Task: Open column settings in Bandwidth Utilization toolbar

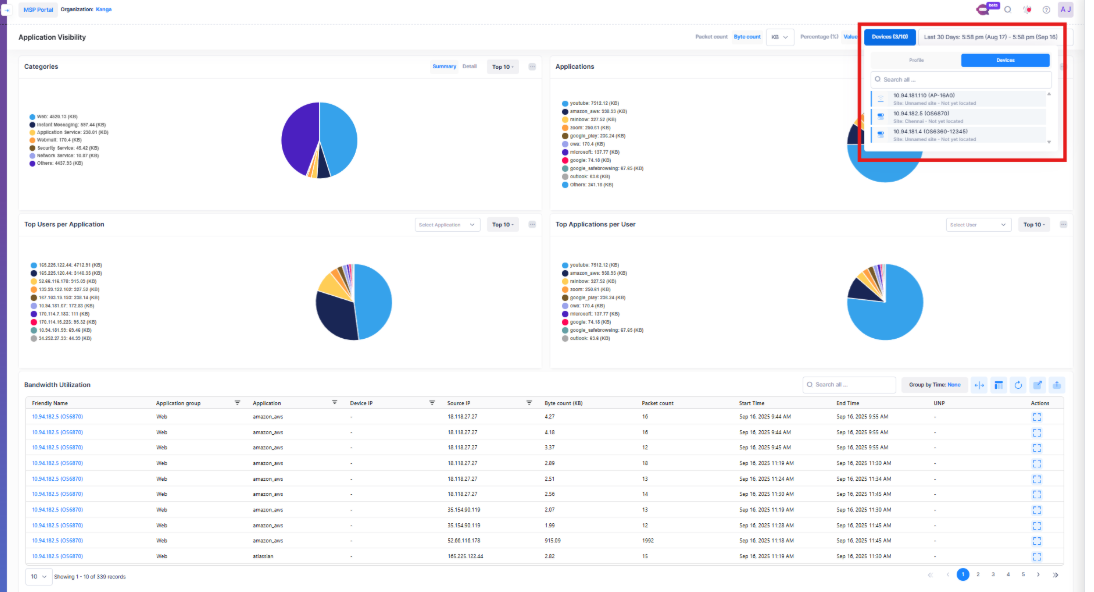Action: click(999, 385)
